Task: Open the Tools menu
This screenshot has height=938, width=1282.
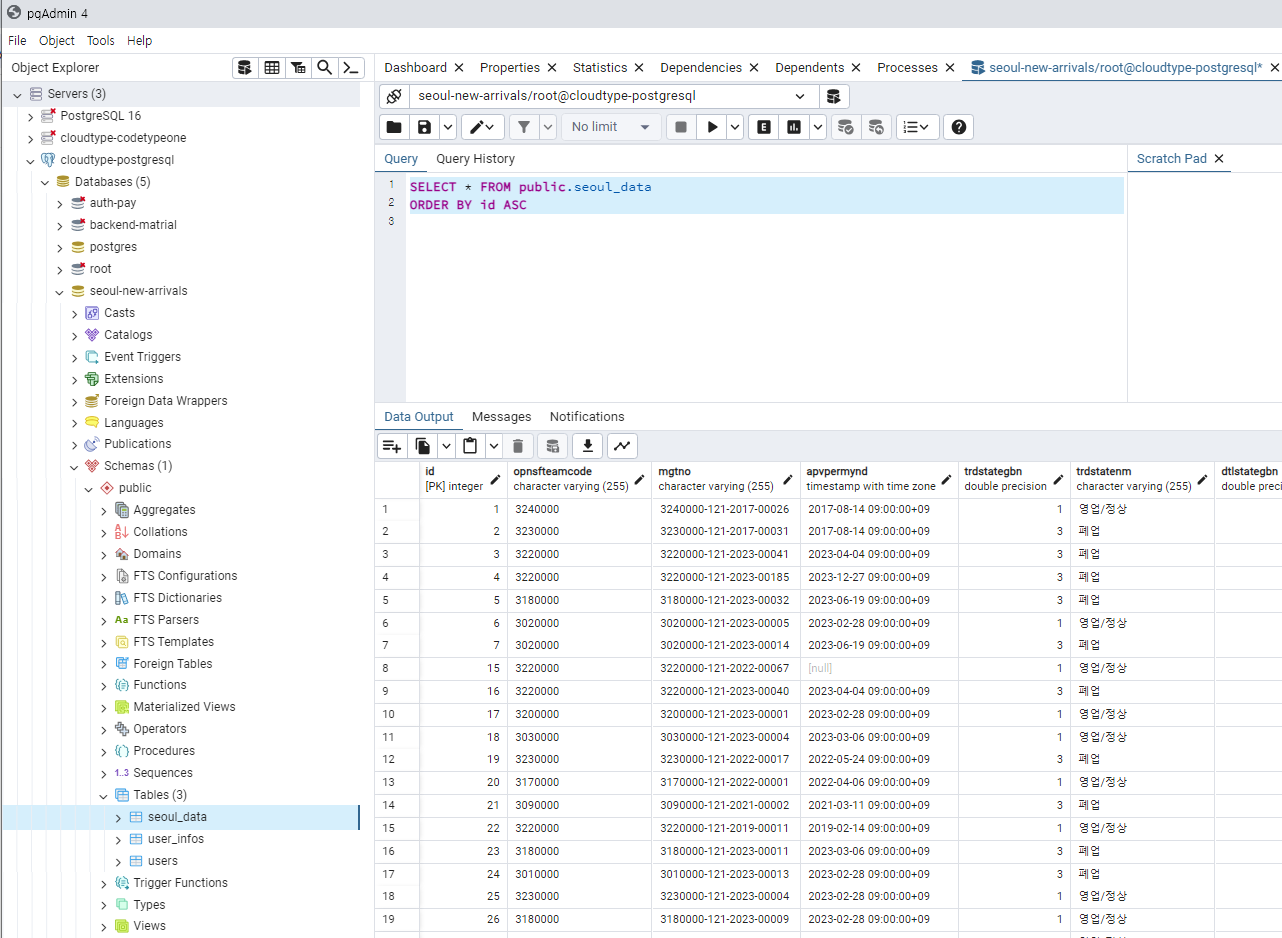Action: pos(100,41)
